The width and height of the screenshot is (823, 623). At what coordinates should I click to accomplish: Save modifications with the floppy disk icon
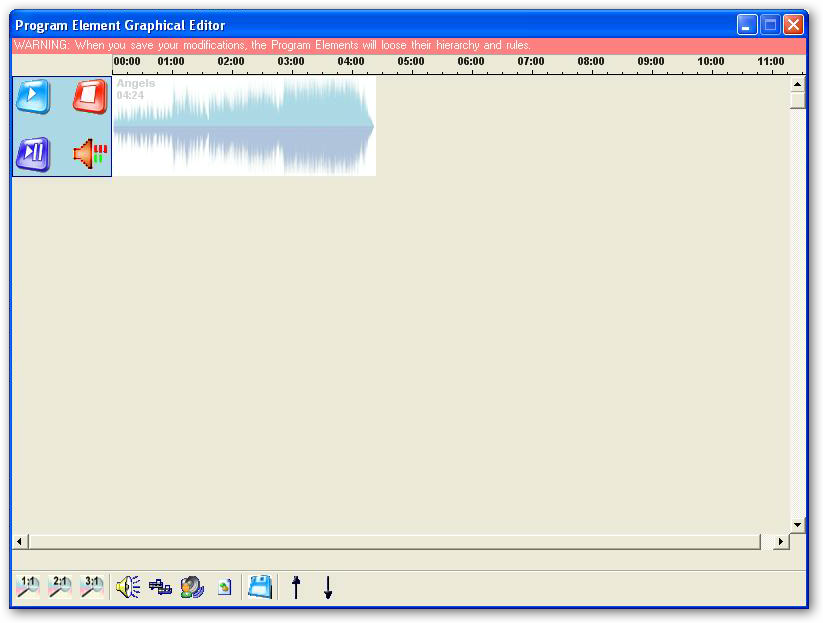tap(260, 587)
